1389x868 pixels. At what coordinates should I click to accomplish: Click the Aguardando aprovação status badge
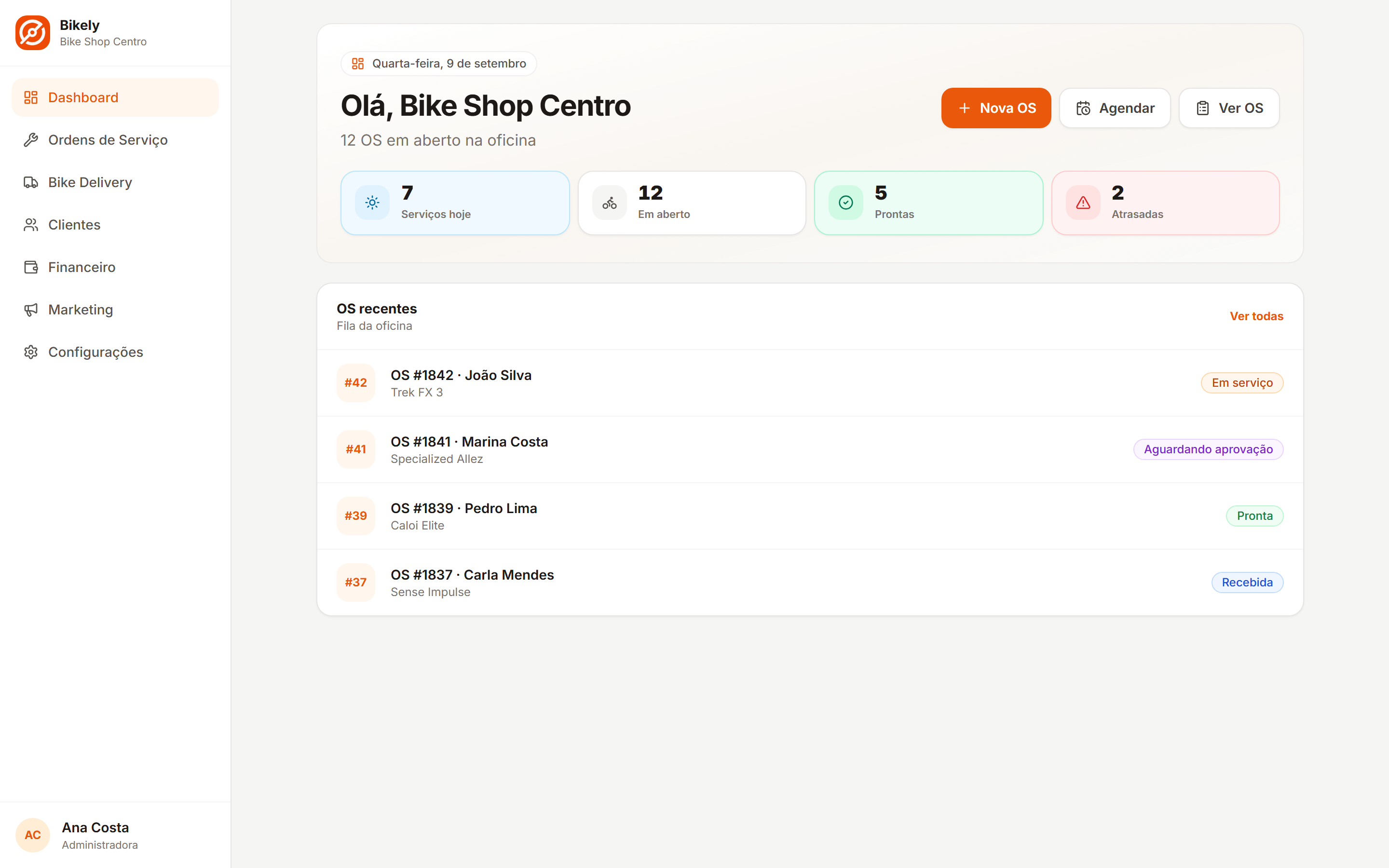1208,449
